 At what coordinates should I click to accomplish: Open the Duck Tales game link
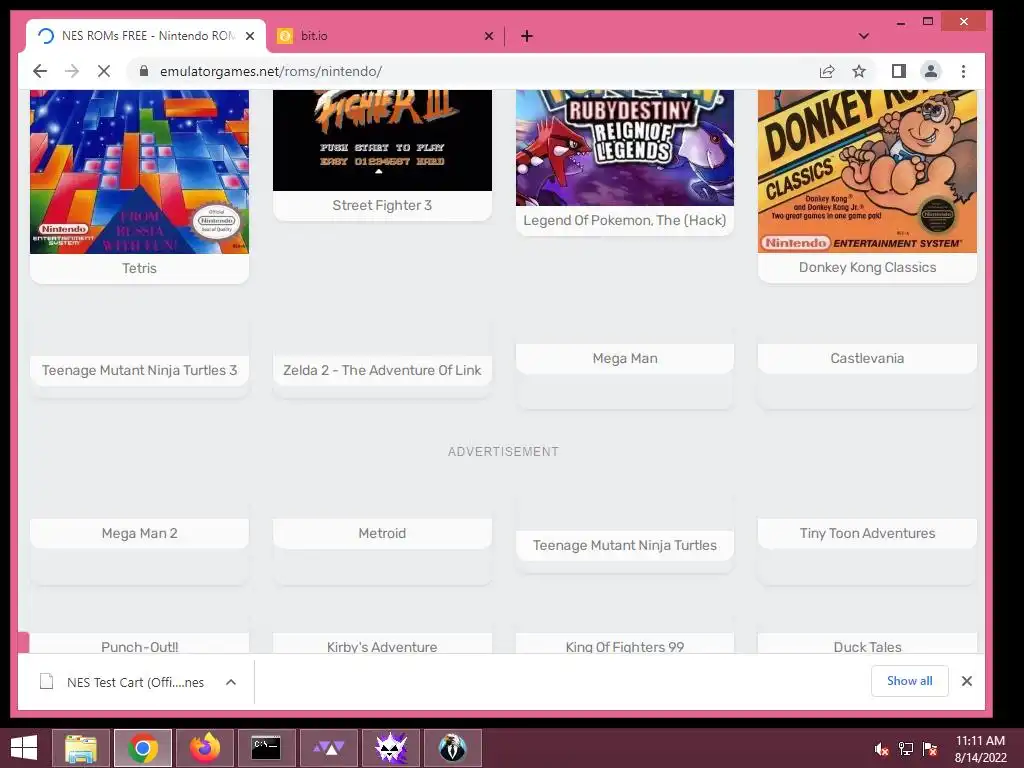click(x=867, y=647)
